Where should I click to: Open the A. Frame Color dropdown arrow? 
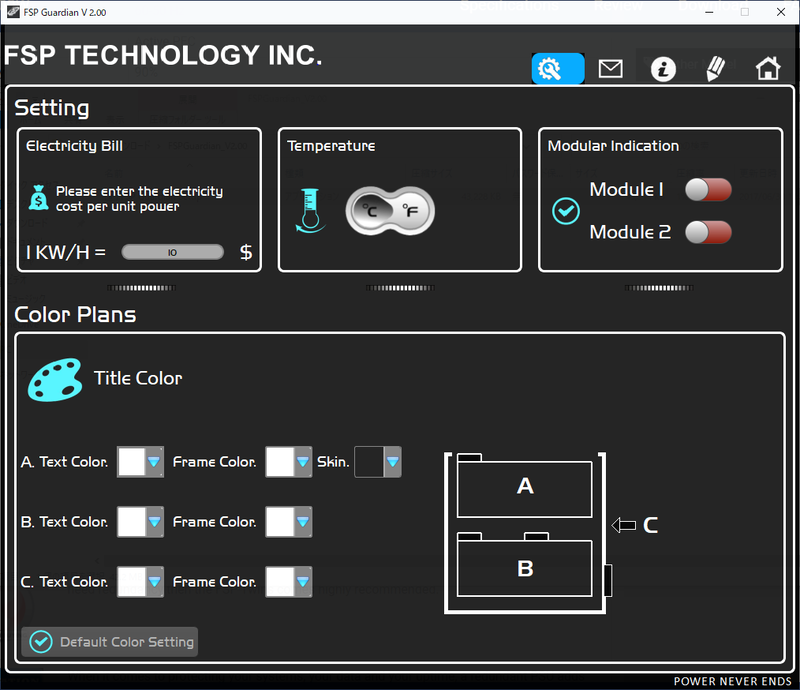pyautogui.click(x=303, y=462)
